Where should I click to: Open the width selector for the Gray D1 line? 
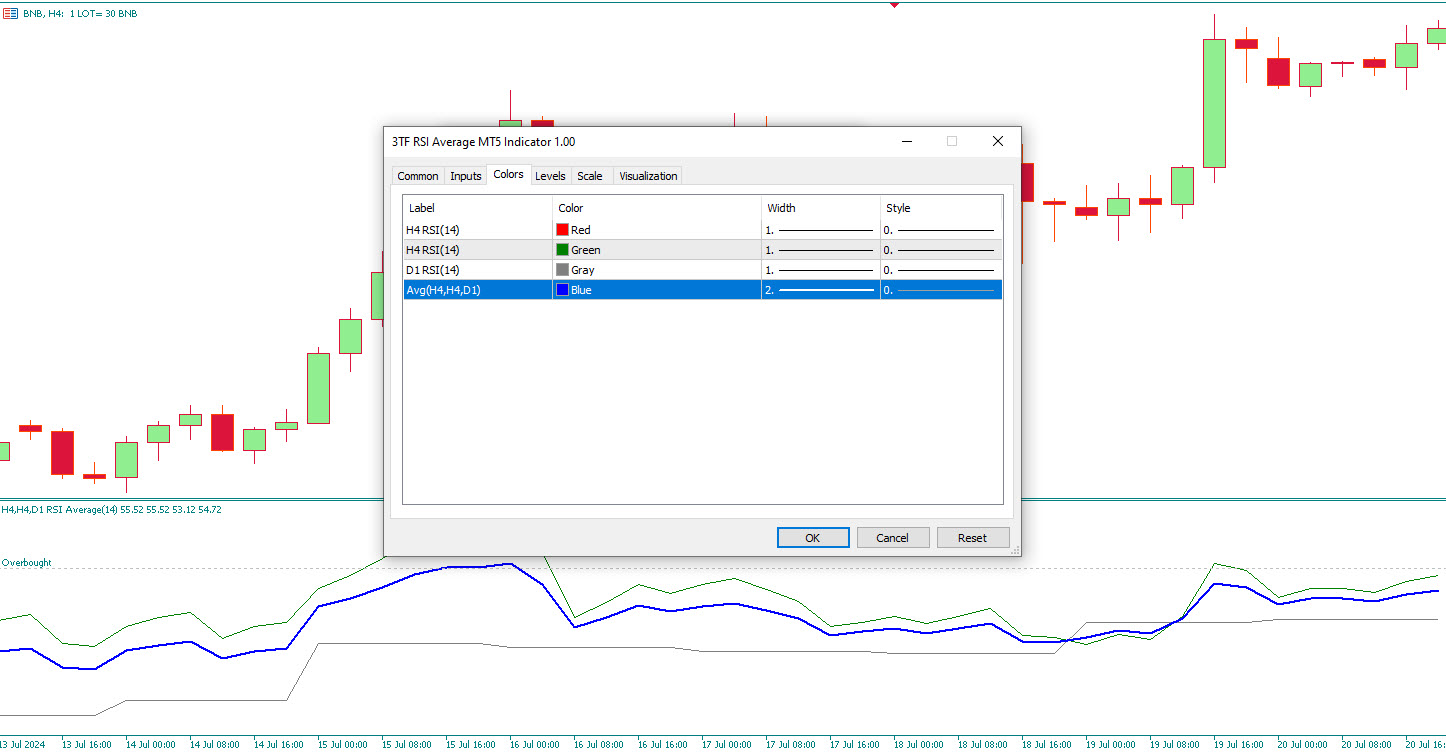click(x=820, y=269)
